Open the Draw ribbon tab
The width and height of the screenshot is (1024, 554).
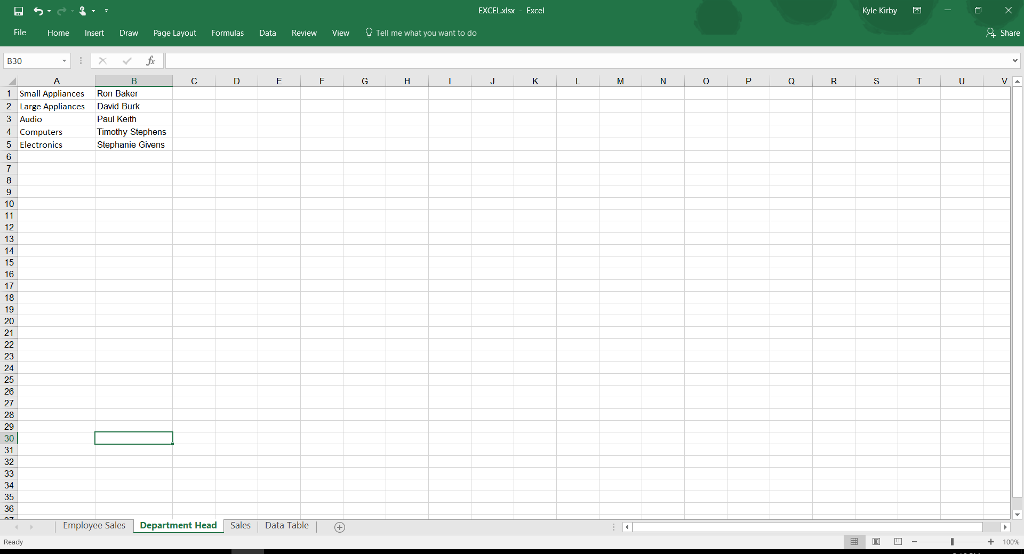129,33
